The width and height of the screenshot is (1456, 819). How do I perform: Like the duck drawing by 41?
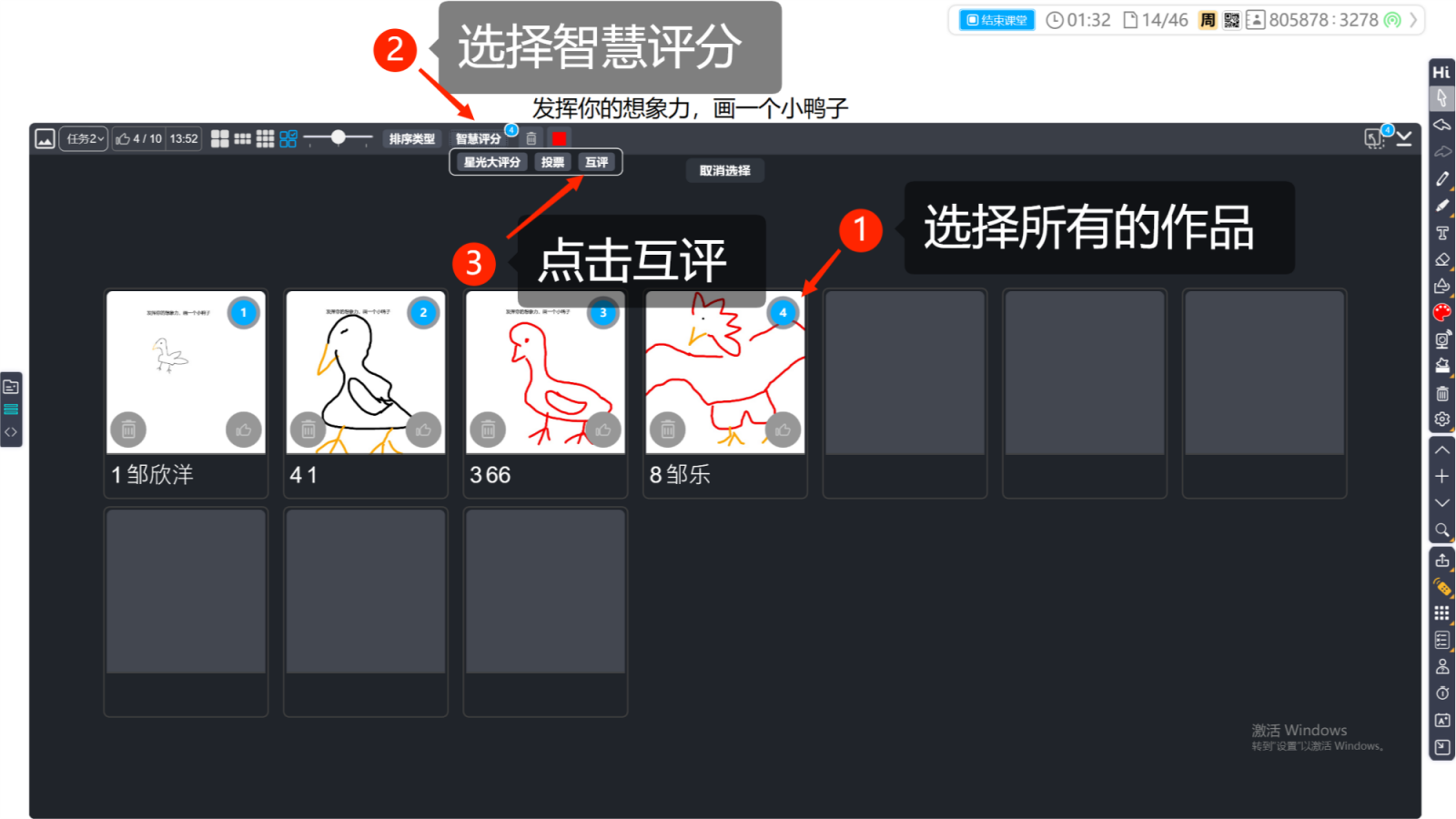click(423, 430)
